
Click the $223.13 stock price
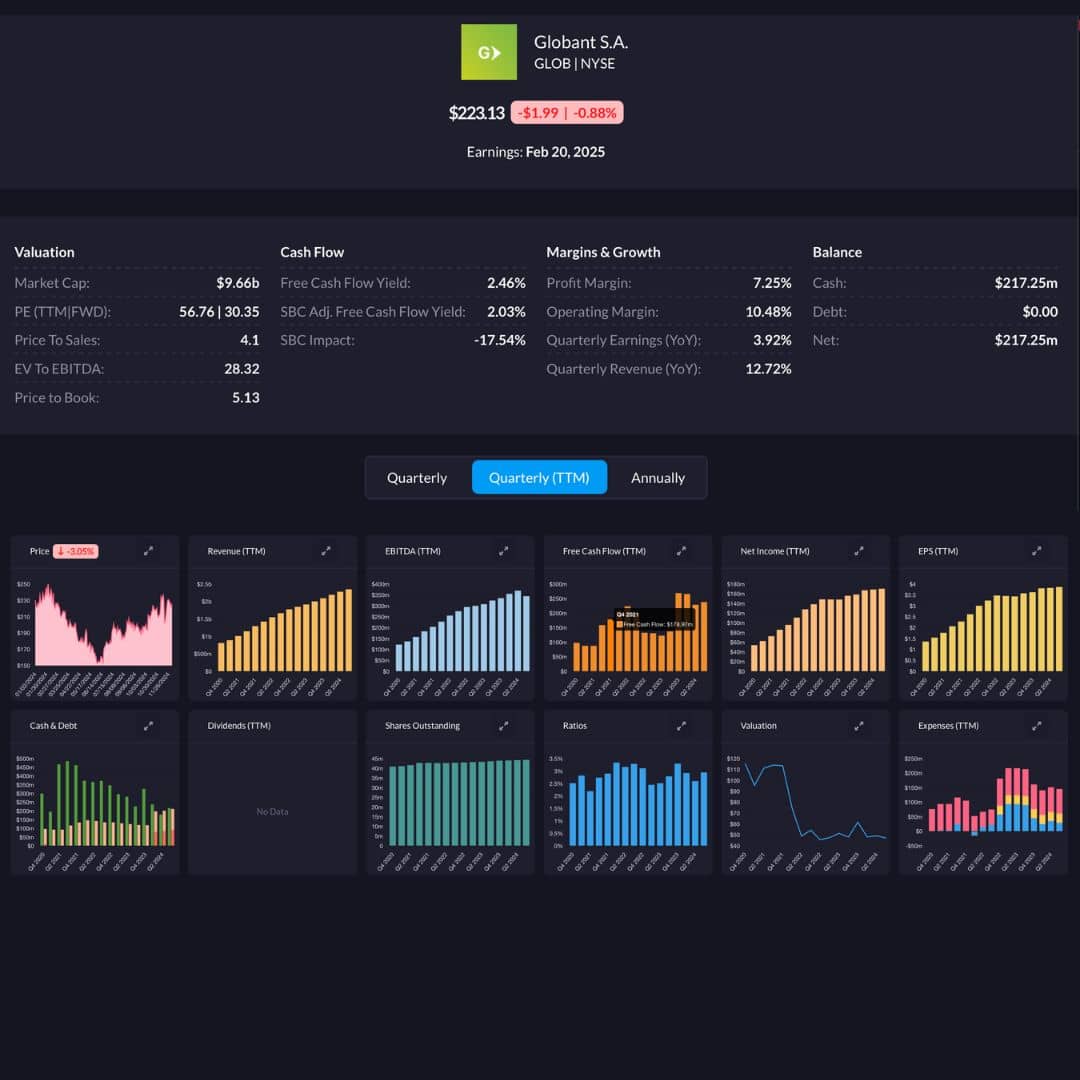pyautogui.click(x=477, y=113)
